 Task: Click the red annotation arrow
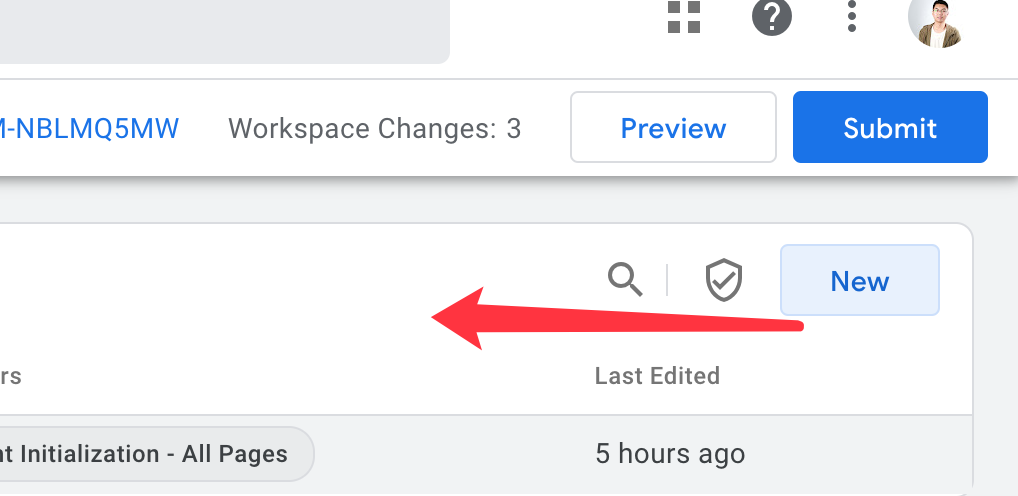[x=617, y=319]
